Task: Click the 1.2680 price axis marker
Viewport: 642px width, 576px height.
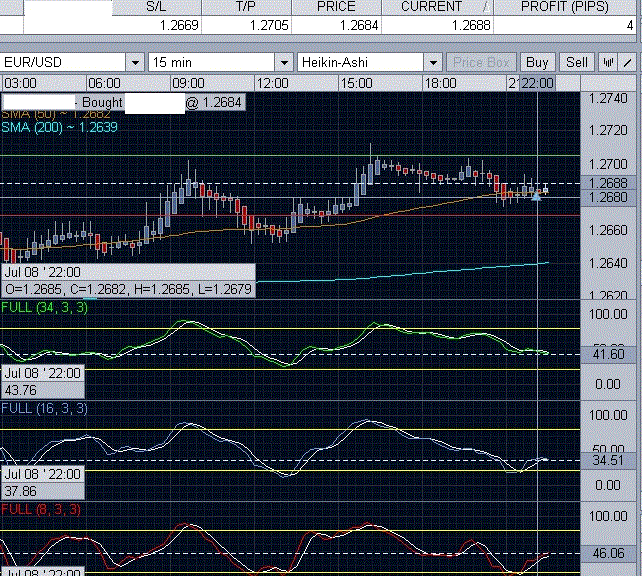Action: tap(608, 197)
